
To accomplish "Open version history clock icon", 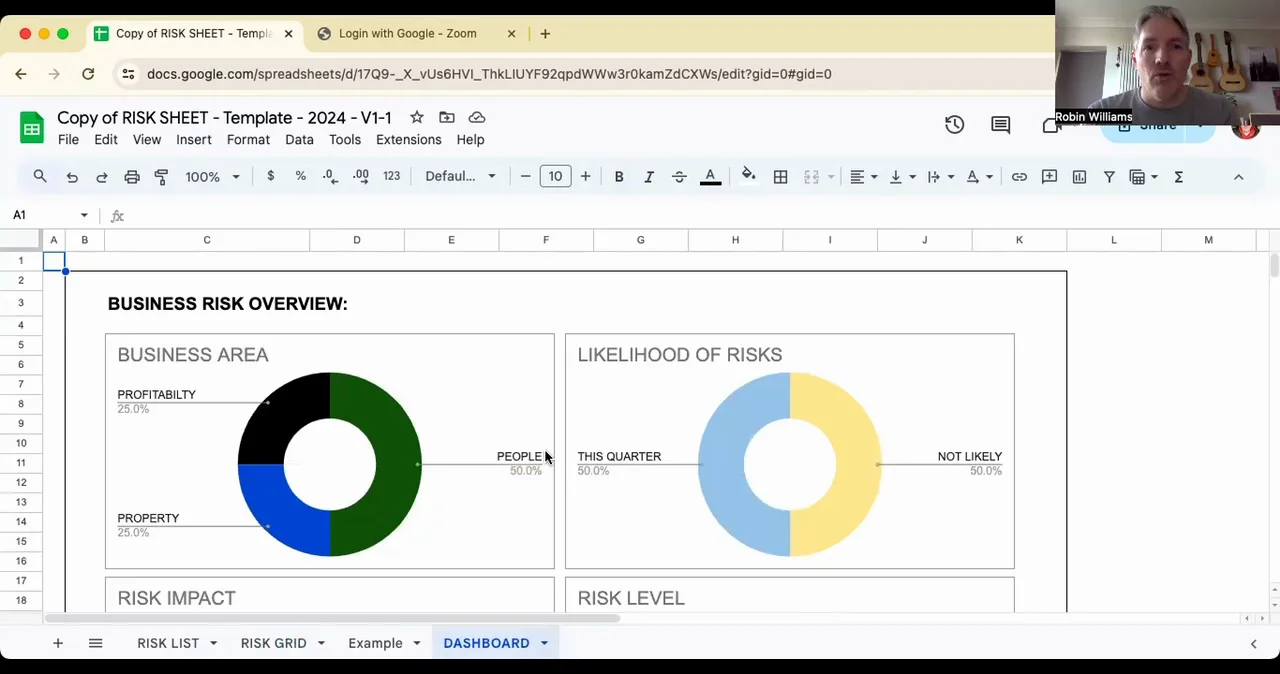I will [954, 124].
